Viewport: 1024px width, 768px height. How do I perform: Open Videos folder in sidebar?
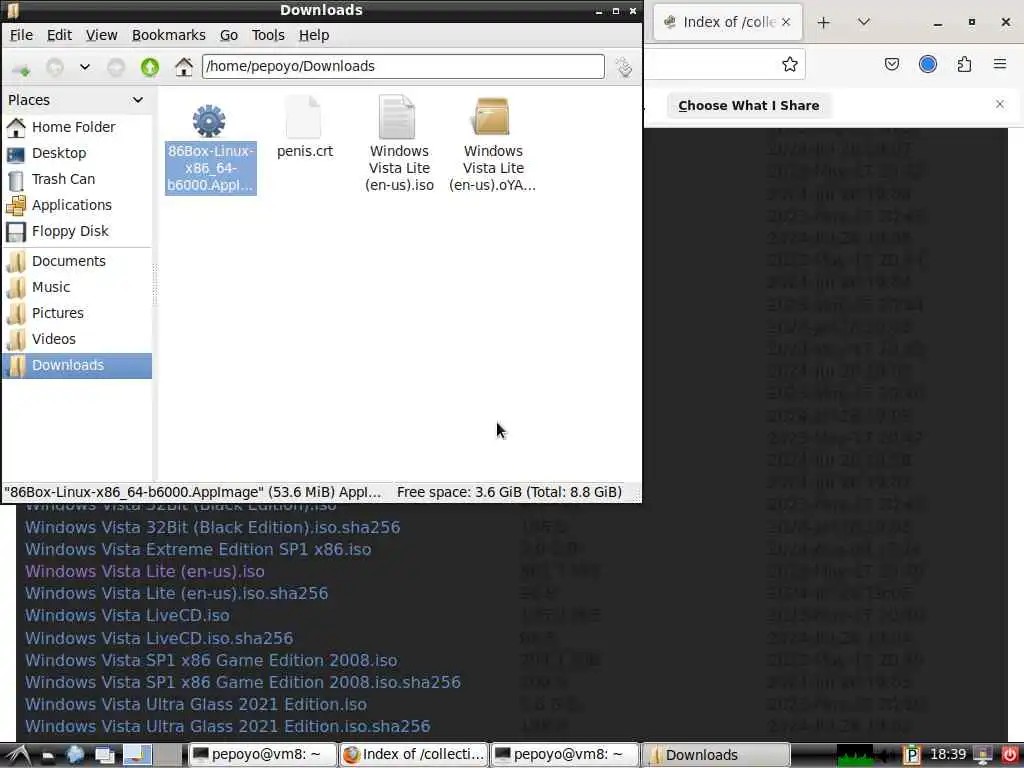coord(77,340)
